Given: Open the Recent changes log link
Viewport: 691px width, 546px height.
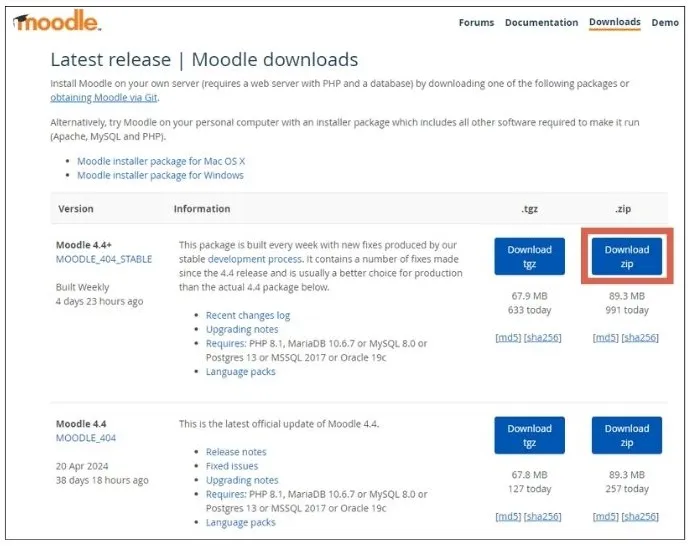Looking at the screenshot, I should [248, 316].
